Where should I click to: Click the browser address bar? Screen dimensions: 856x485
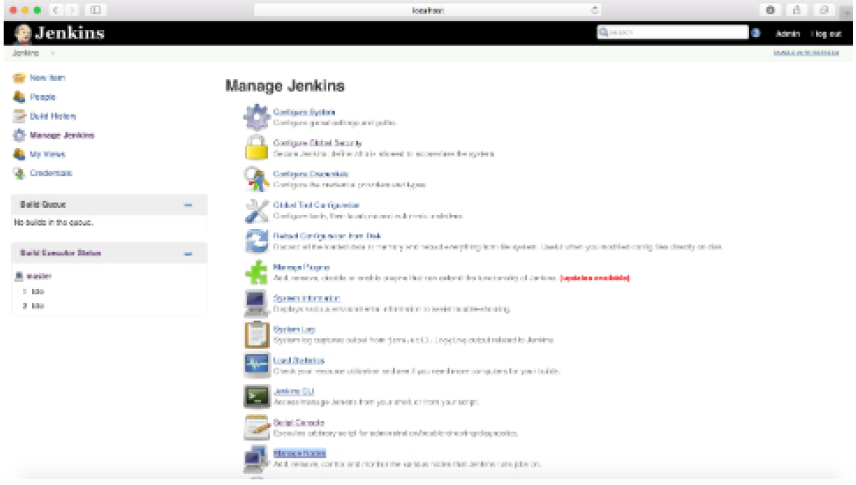click(427, 10)
